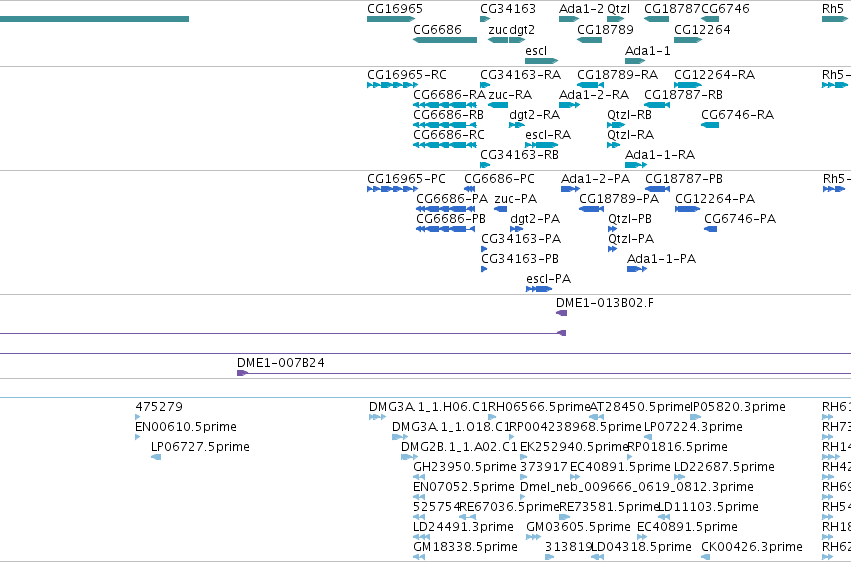Select protein CG34163-PB
The height and width of the screenshot is (562, 851).
click(484, 270)
